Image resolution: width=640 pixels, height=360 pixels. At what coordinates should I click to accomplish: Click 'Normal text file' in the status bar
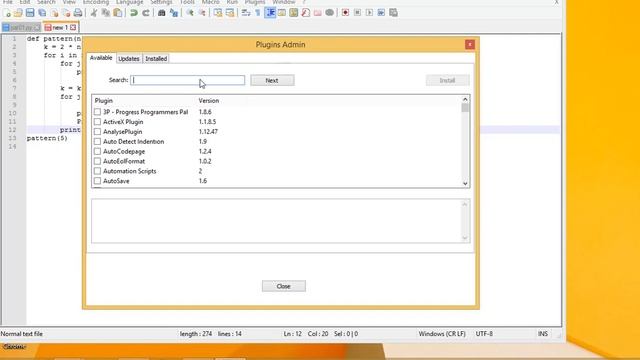pos(22,334)
